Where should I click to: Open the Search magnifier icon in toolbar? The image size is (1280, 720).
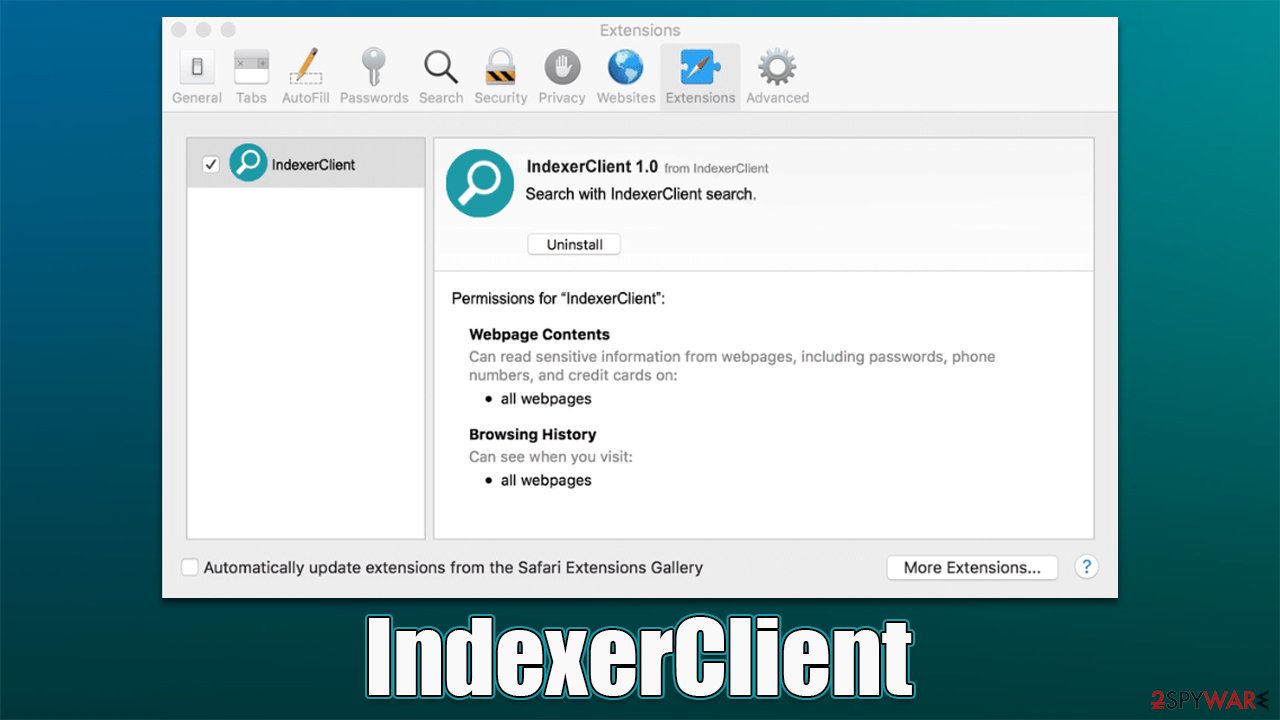[441, 67]
